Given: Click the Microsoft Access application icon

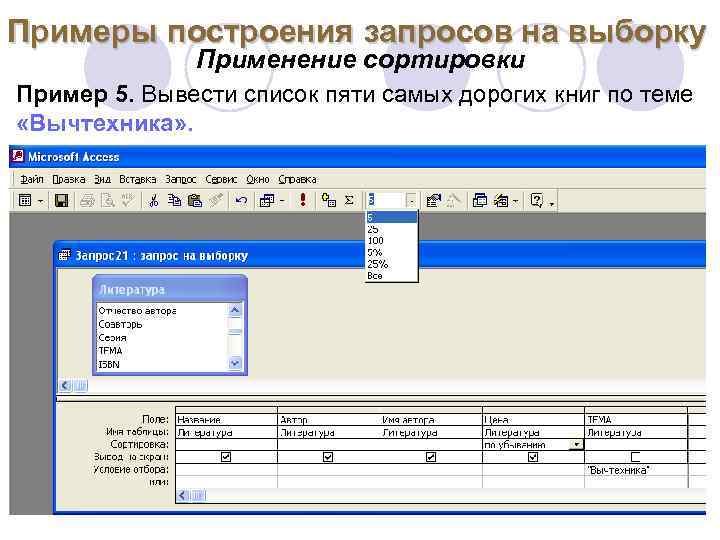Looking at the screenshot, I should 17,156.
